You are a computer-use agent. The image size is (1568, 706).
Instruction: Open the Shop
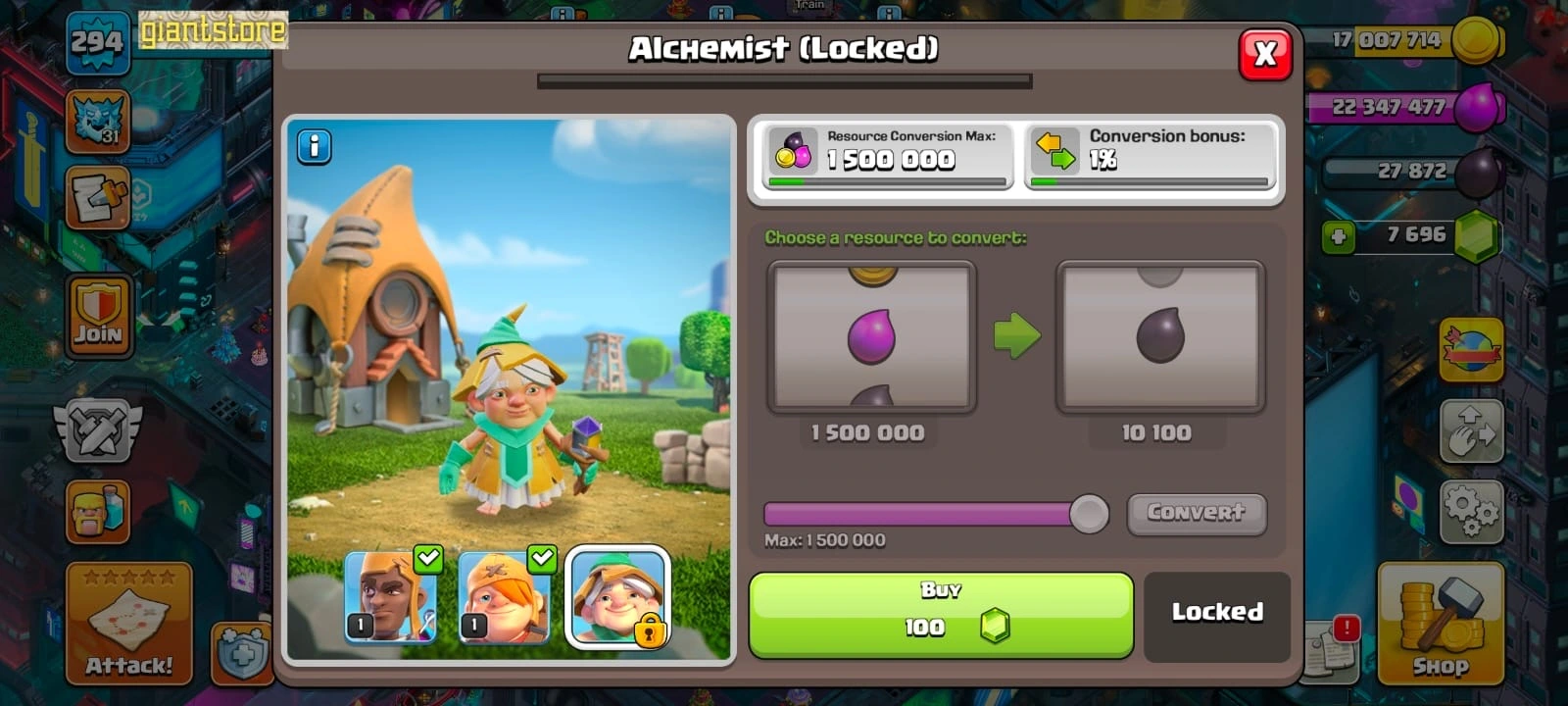pos(1441,624)
